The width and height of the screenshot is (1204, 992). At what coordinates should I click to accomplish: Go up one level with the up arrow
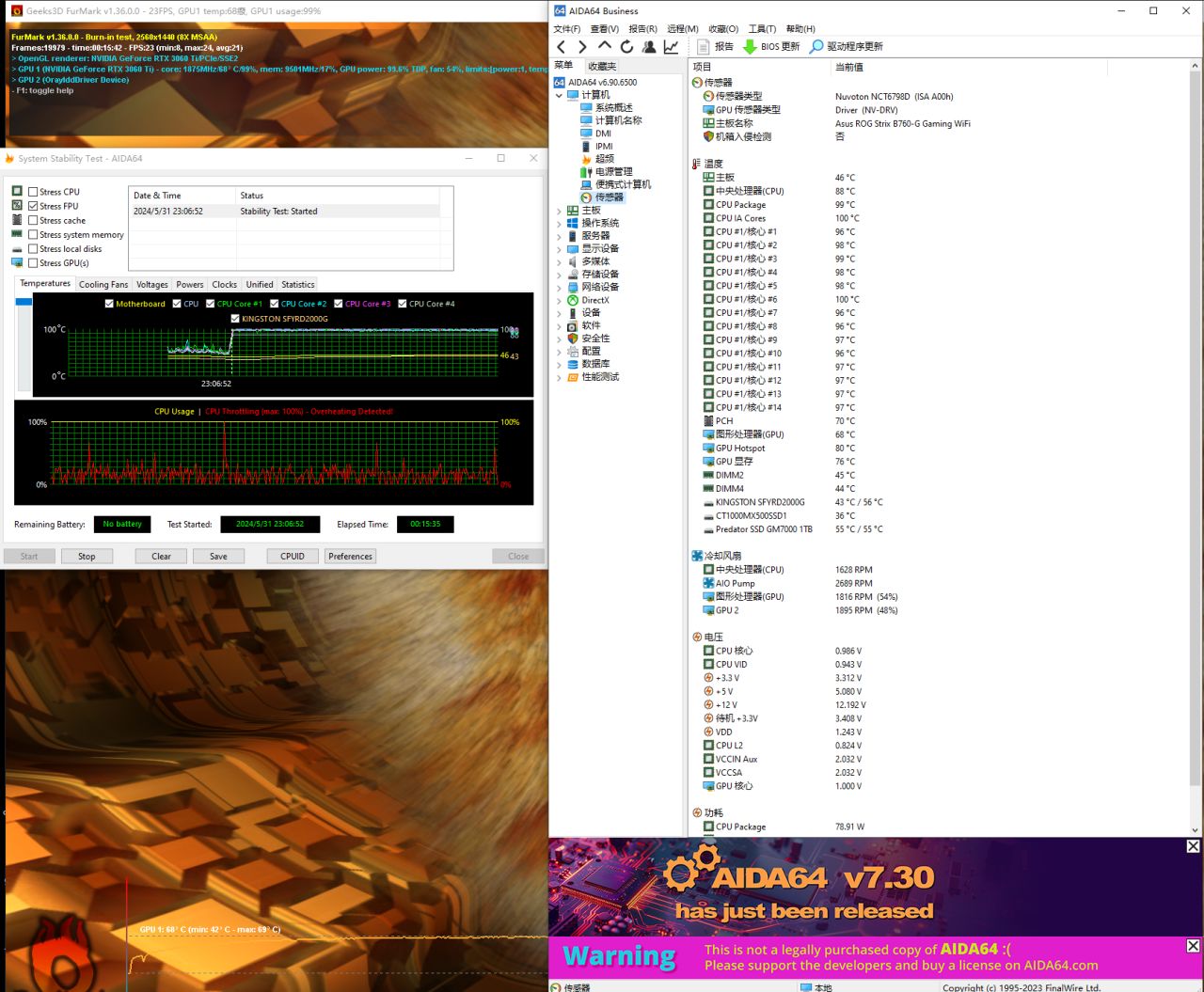(x=604, y=46)
